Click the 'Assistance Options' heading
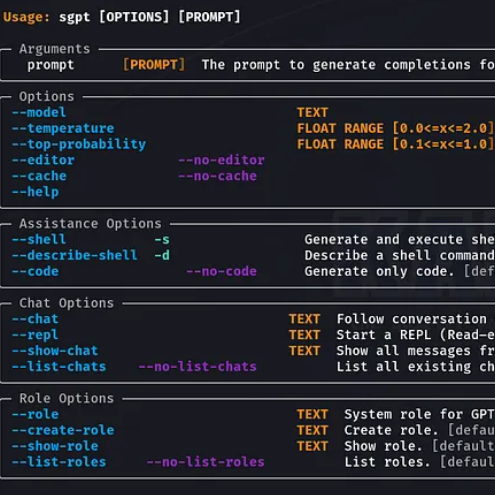Screen dimensions: 495x495 [90, 224]
